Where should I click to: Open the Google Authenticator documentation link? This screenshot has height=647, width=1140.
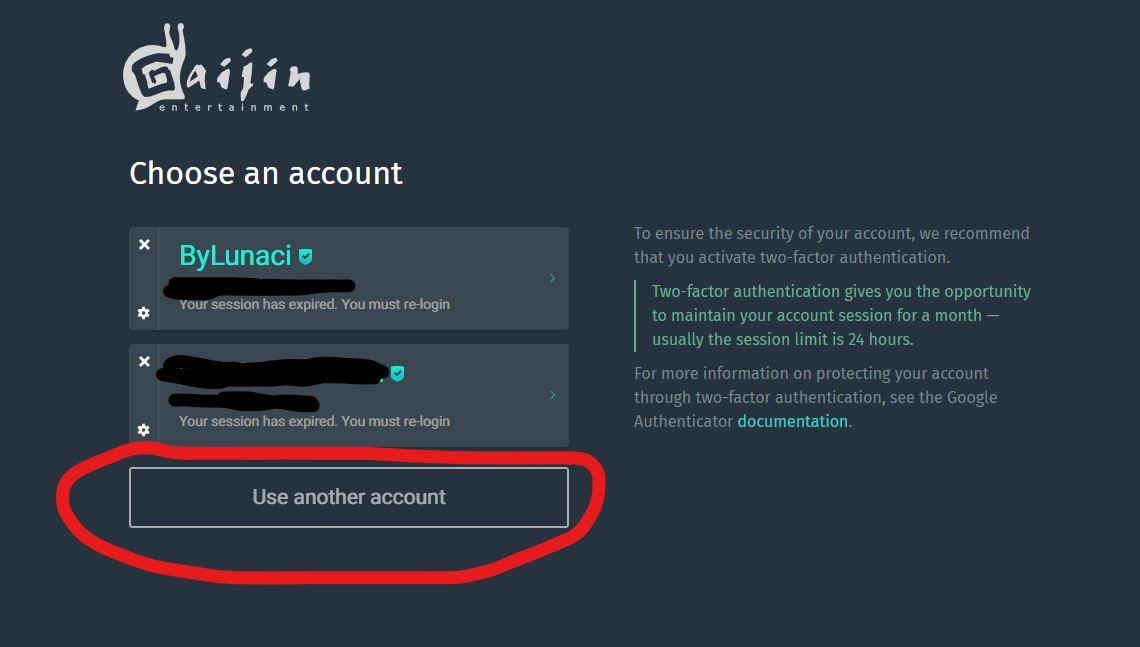[792, 421]
